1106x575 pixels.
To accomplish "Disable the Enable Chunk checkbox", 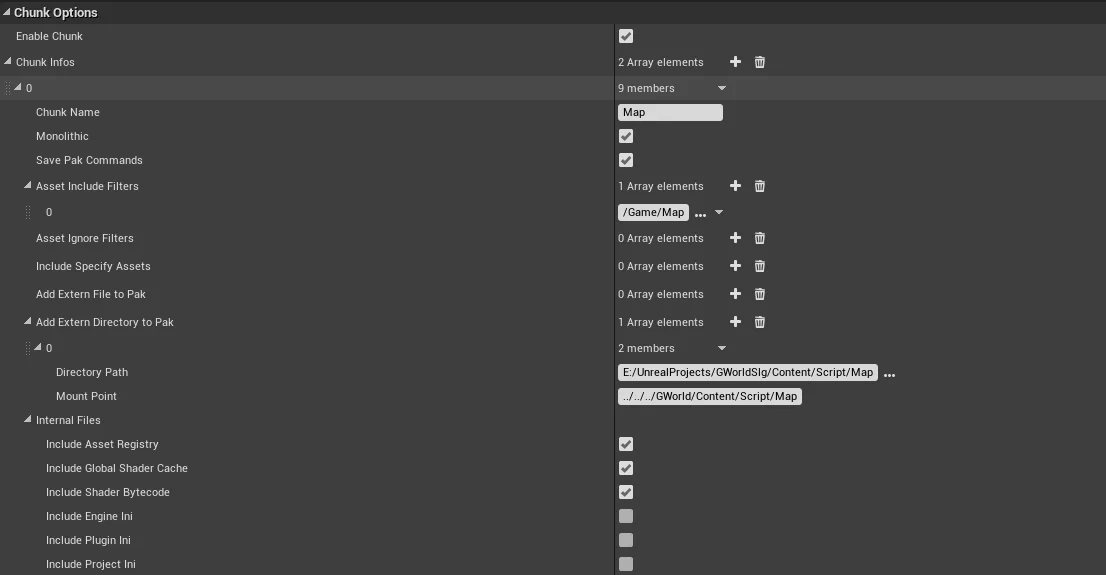I will pyautogui.click(x=626, y=36).
